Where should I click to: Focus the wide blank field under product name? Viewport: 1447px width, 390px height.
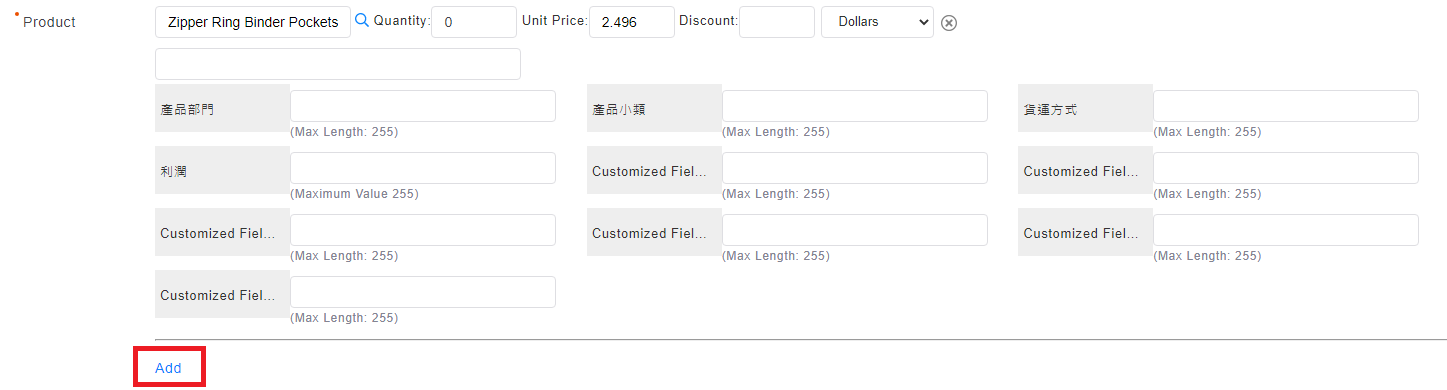tap(338, 64)
